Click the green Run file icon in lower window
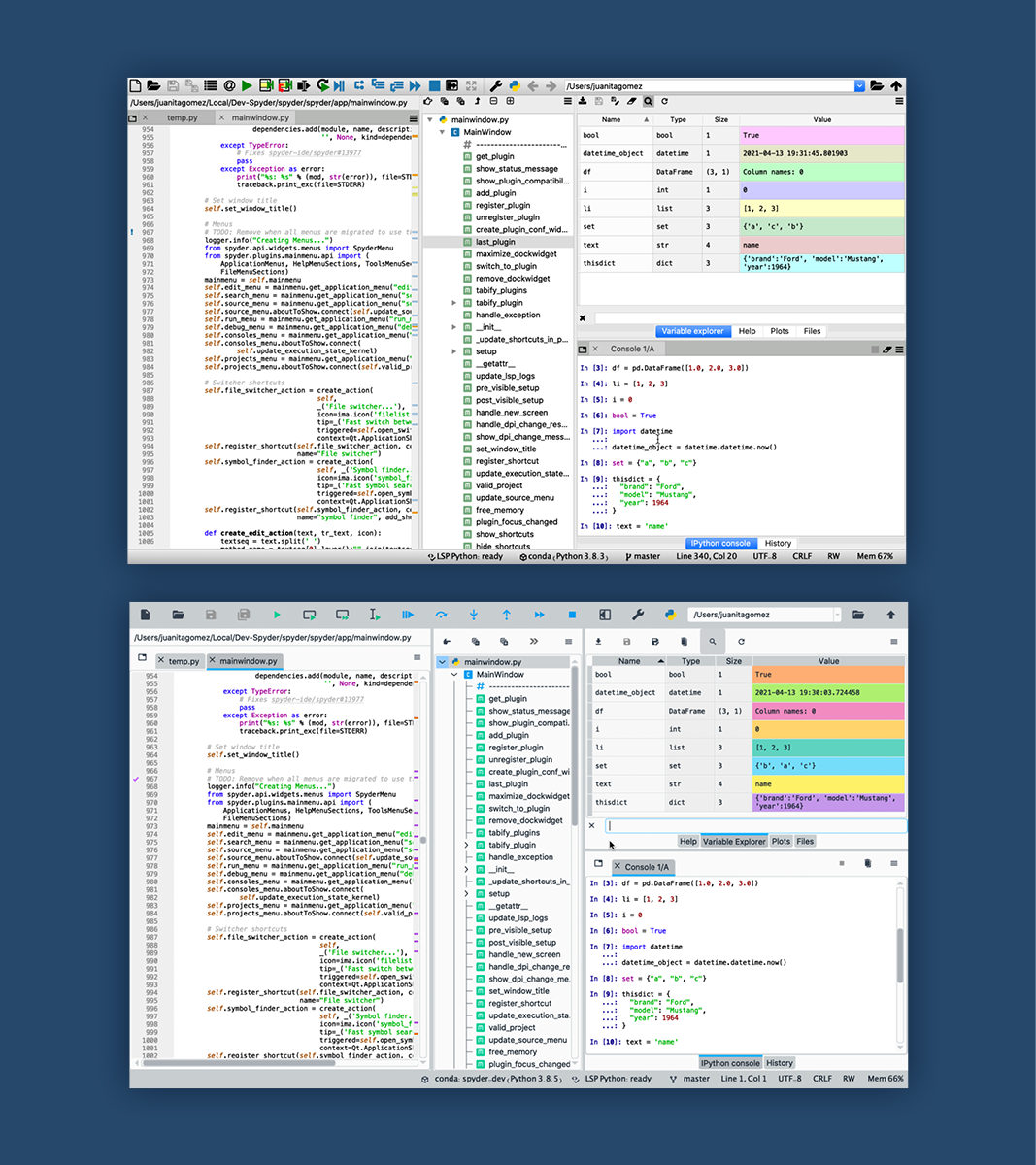Screen dimensions: 1036x1165 click(x=277, y=615)
